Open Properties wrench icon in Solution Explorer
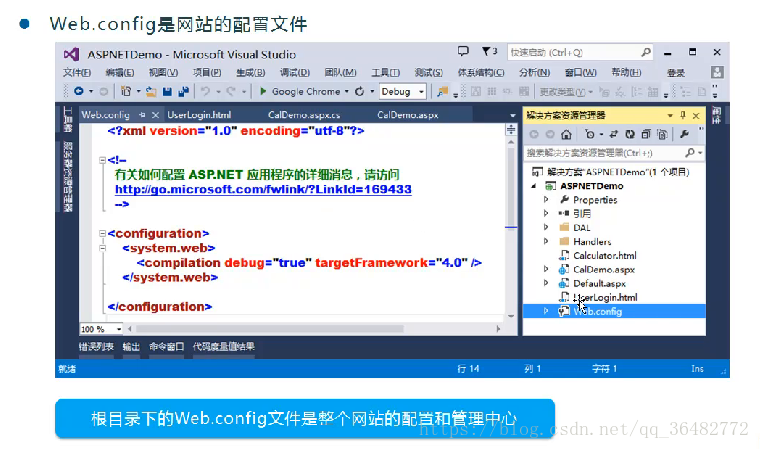The image size is (760, 449). 684,134
